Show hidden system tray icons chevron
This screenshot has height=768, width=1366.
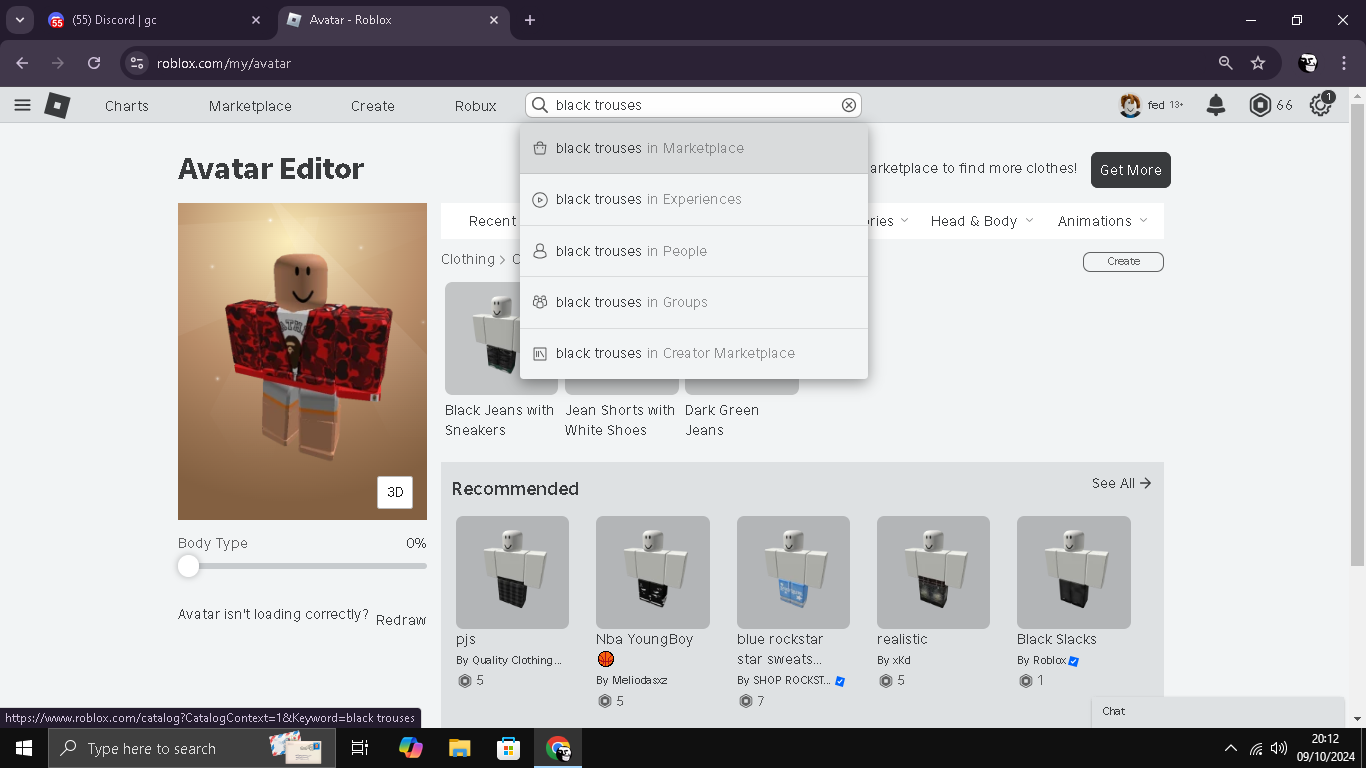tap(1230, 748)
